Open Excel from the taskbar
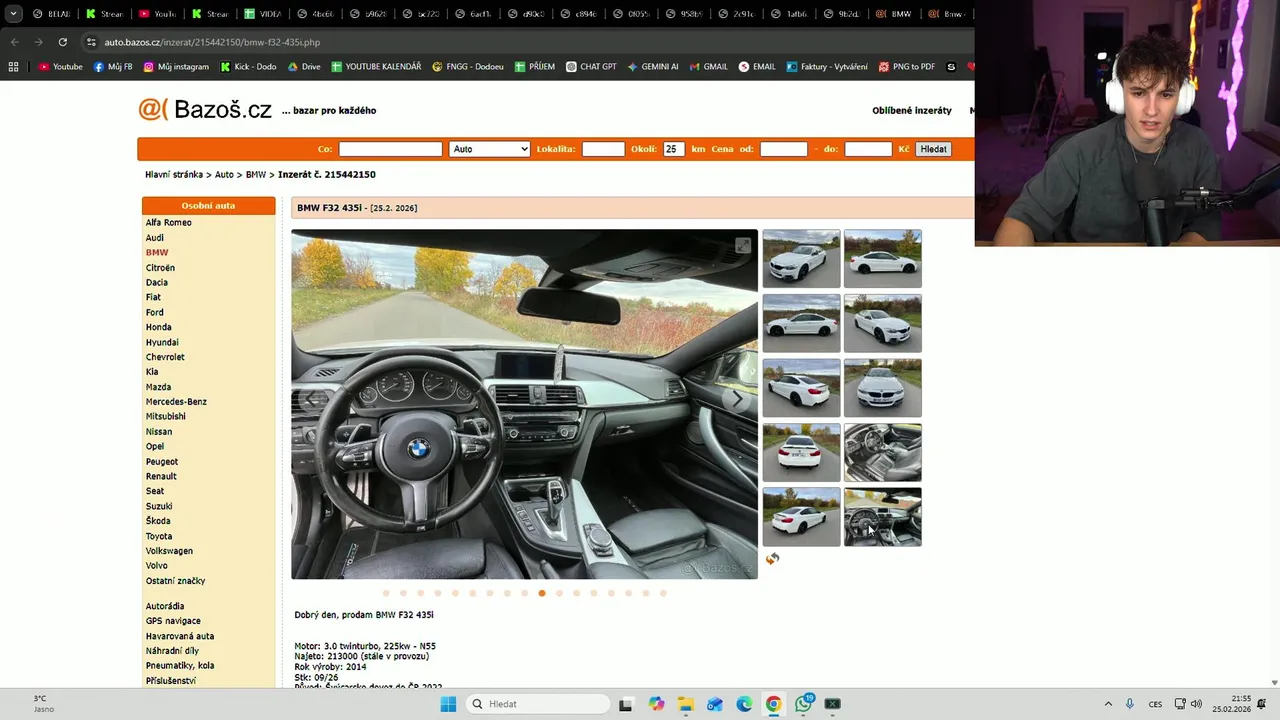This screenshot has width=1280, height=720. (832, 704)
